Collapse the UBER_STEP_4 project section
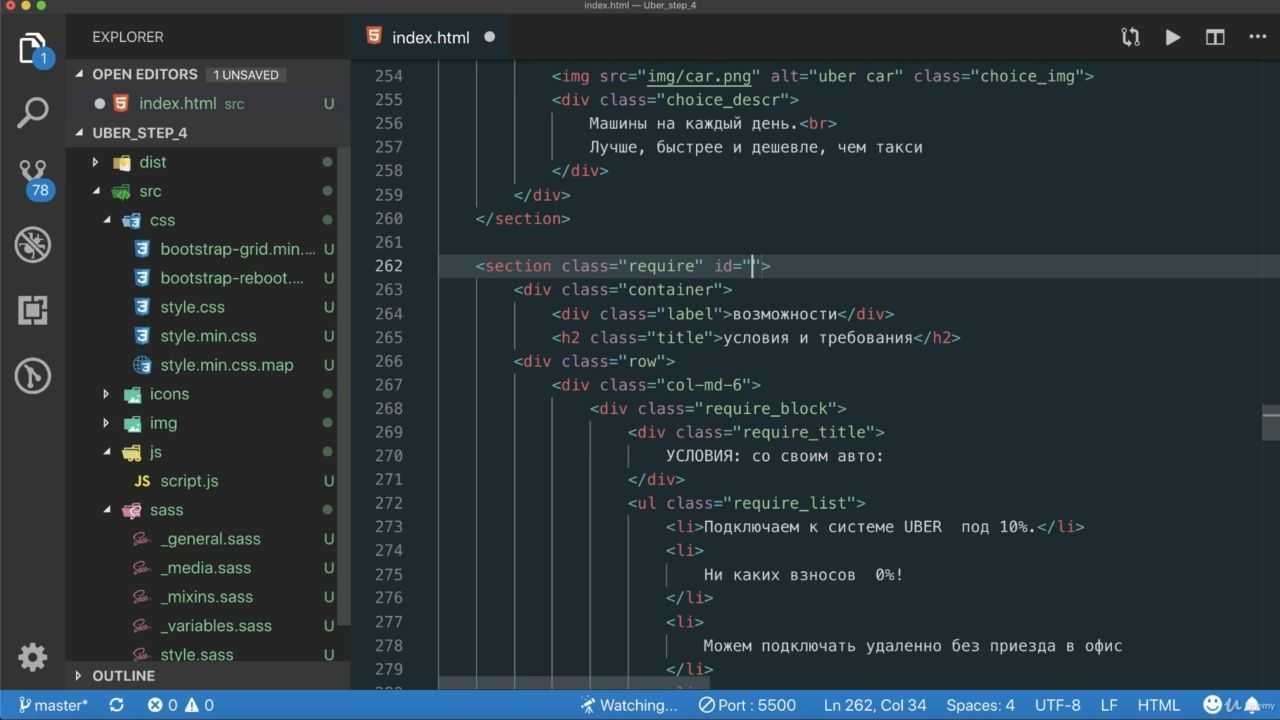The height and width of the screenshot is (720, 1280). (139, 133)
